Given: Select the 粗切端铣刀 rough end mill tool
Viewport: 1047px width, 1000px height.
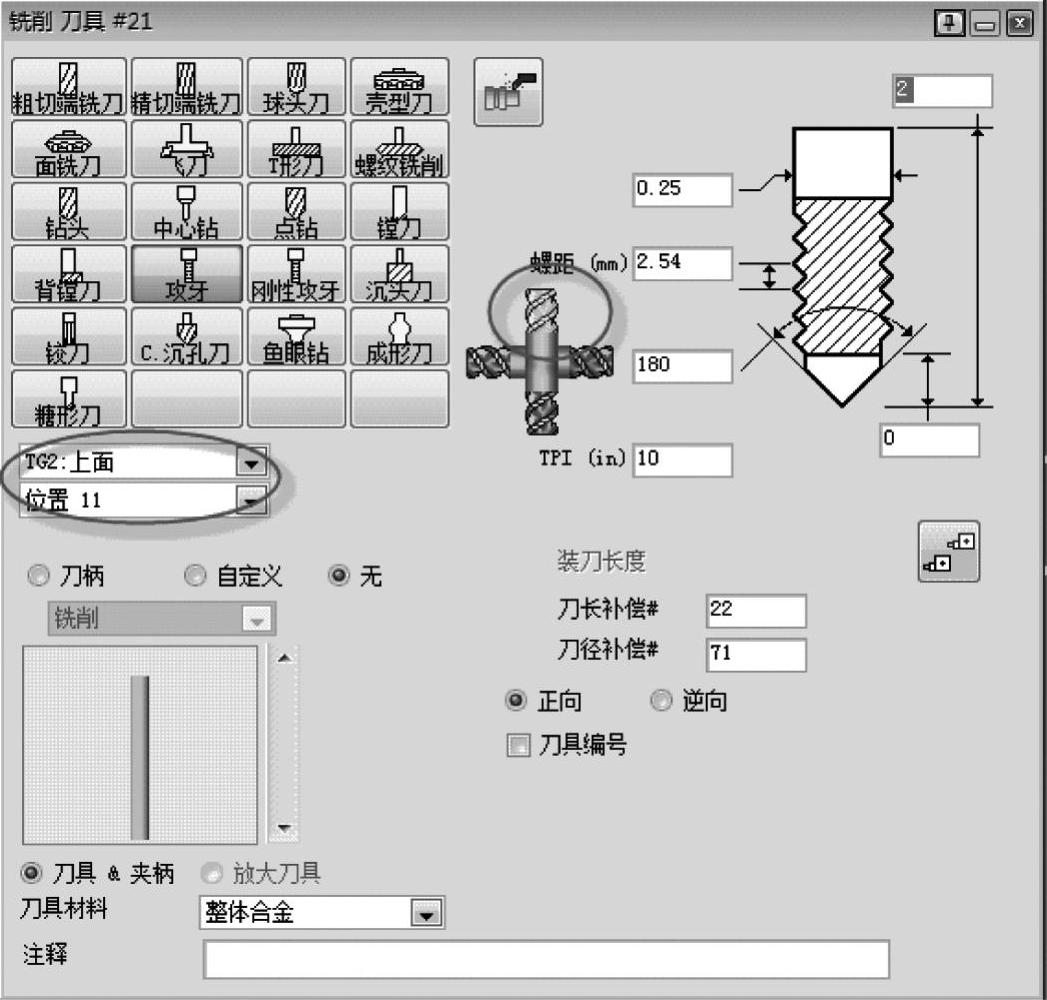Looking at the screenshot, I should (69, 87).
